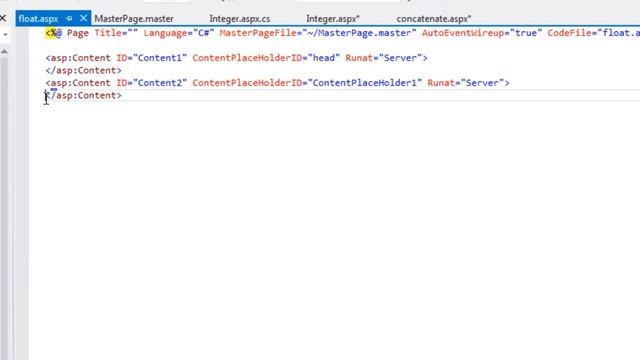The image size is (640, 360).
Task: Open the small dropdown arrow beside the editor
Action: click(5, 34)
